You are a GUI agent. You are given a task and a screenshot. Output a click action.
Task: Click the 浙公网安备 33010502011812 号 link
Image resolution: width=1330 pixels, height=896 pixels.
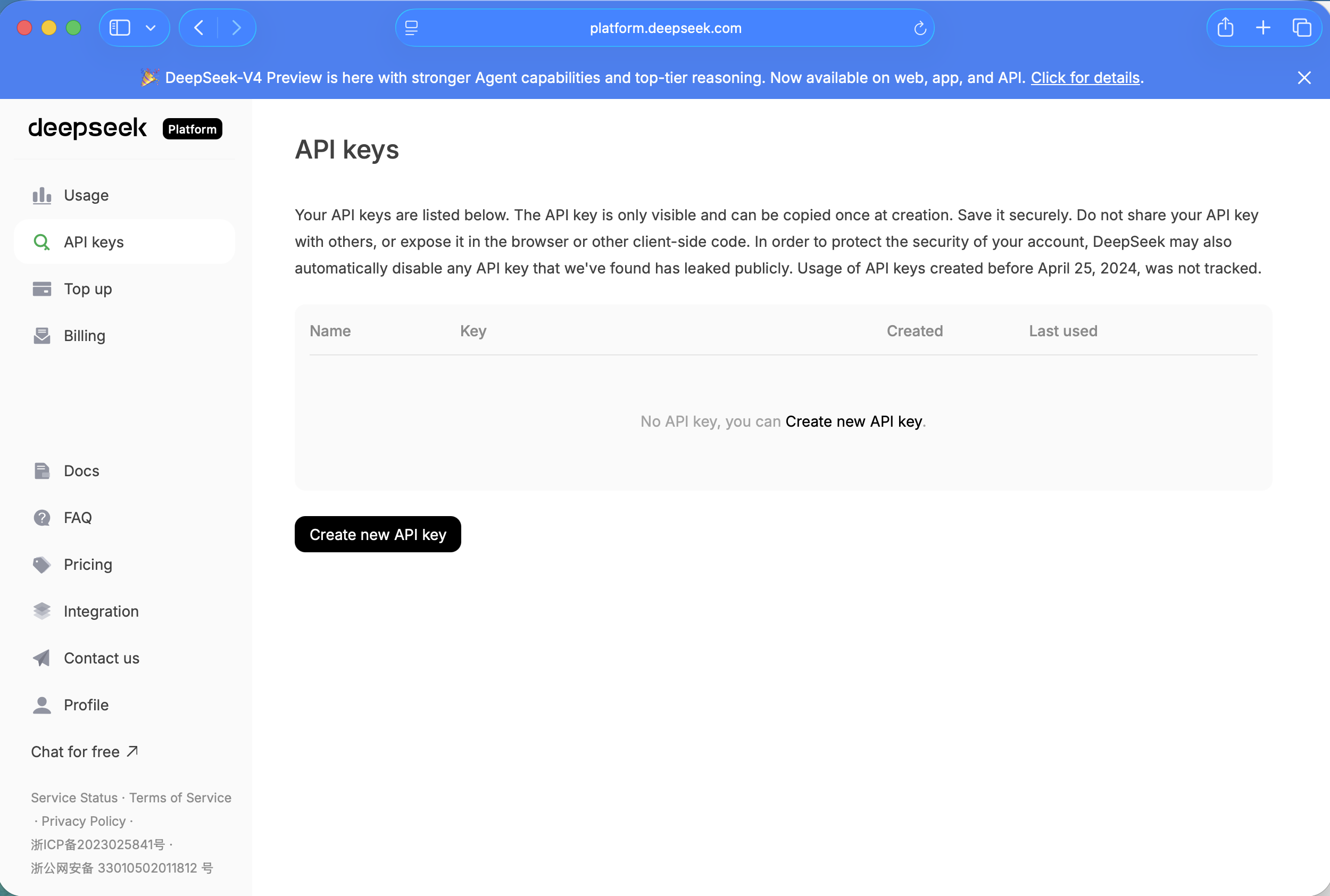(122, 868)
